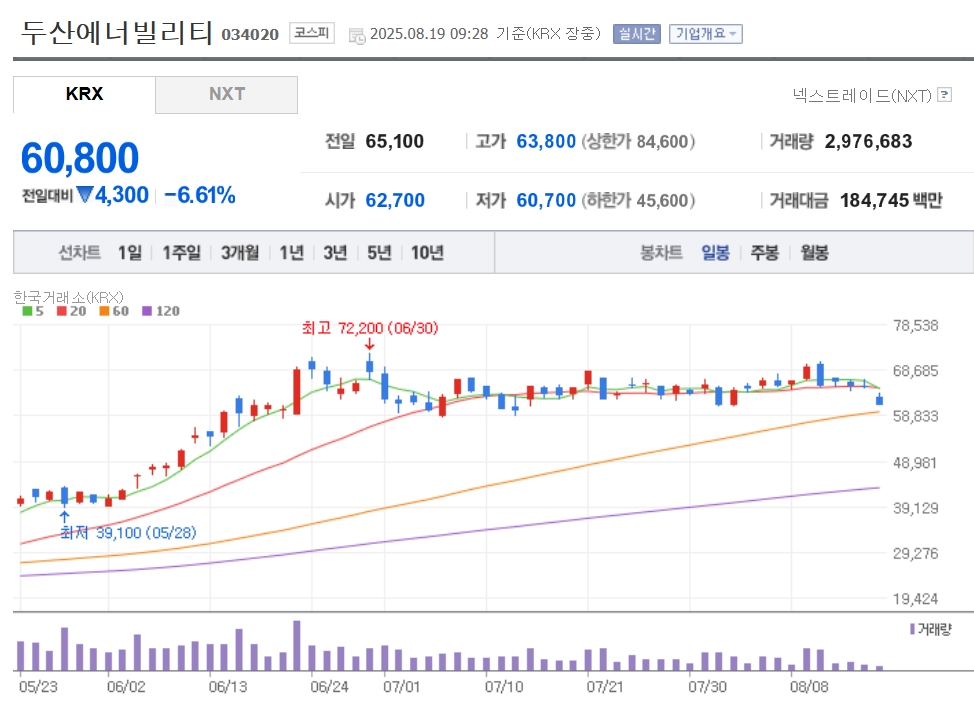This screenshot has height=711, width=974.
Task: Click the 두산에너빌리티 stock name heading
Action: [117, 32]
